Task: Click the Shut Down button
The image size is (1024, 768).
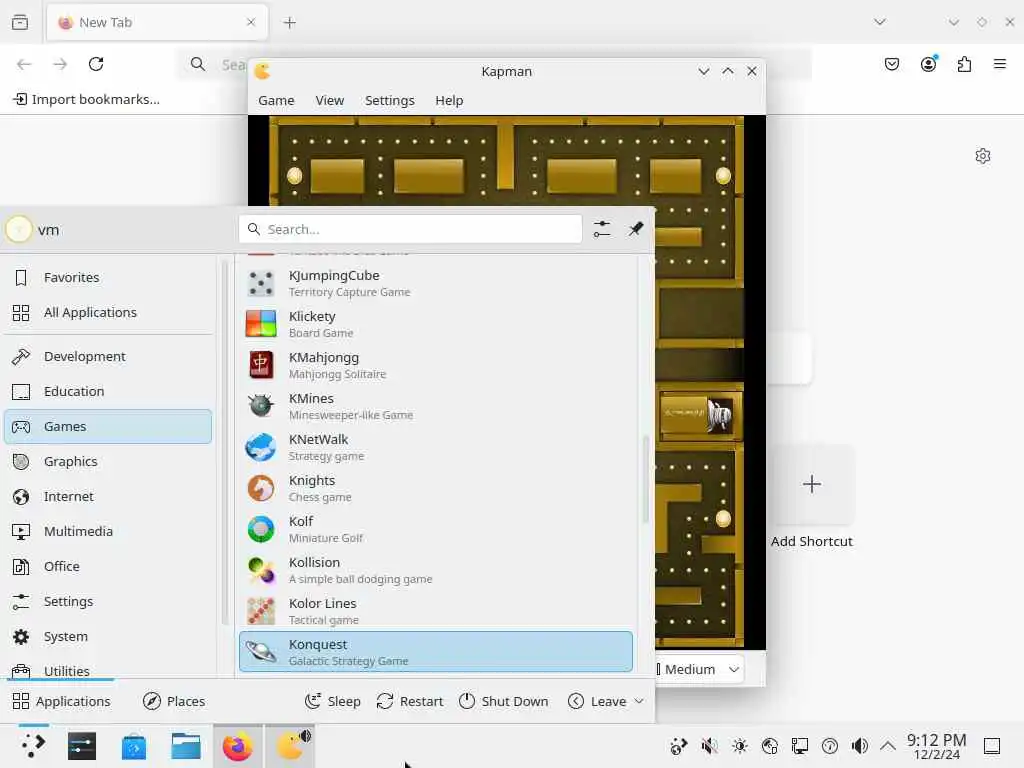Action: [504, 701]
